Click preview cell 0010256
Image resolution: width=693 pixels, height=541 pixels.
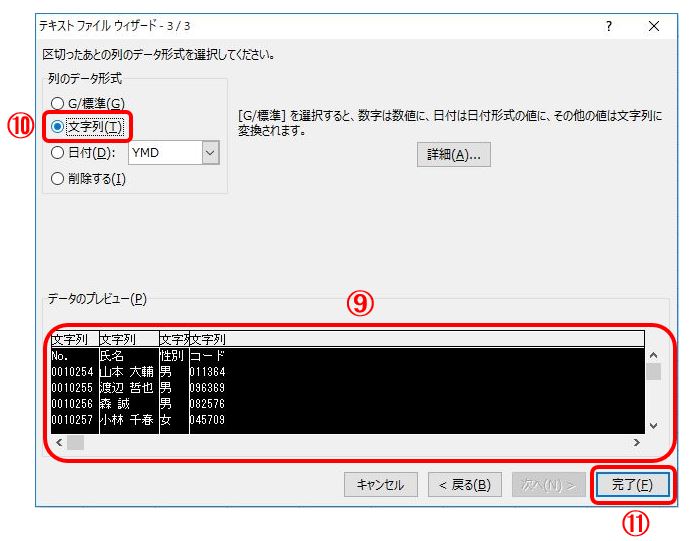[x=72, y=404]
